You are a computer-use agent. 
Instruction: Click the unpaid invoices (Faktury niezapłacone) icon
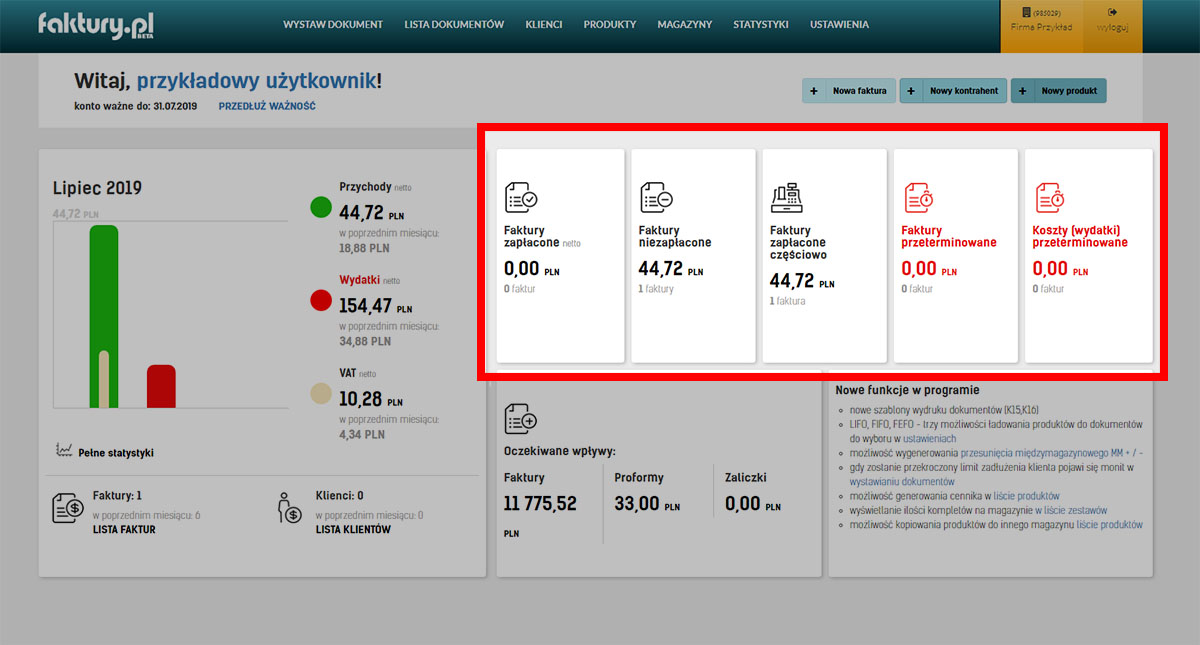point(656,199)
